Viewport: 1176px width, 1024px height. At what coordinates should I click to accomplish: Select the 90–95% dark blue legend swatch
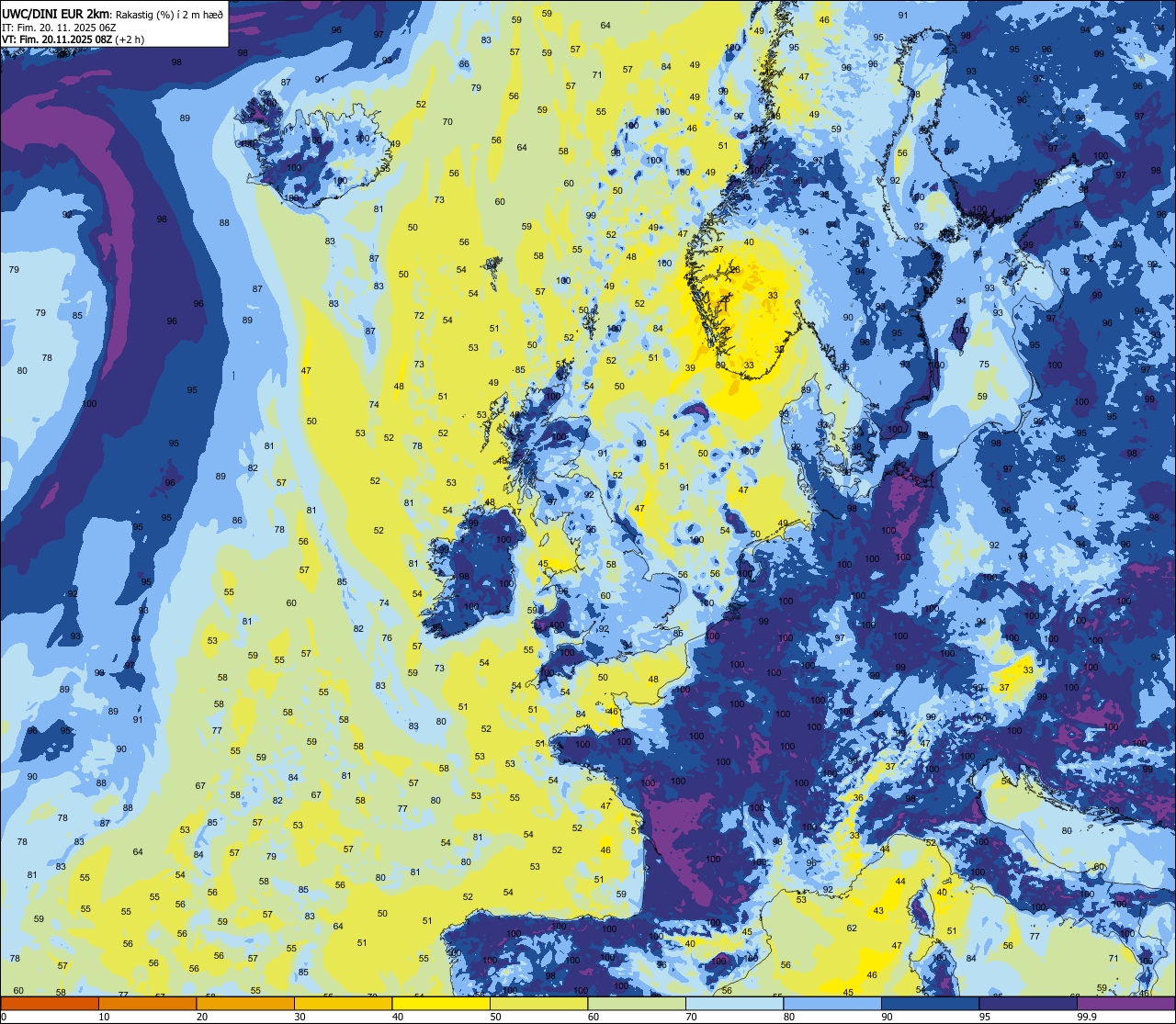[x=930, y=1004]
